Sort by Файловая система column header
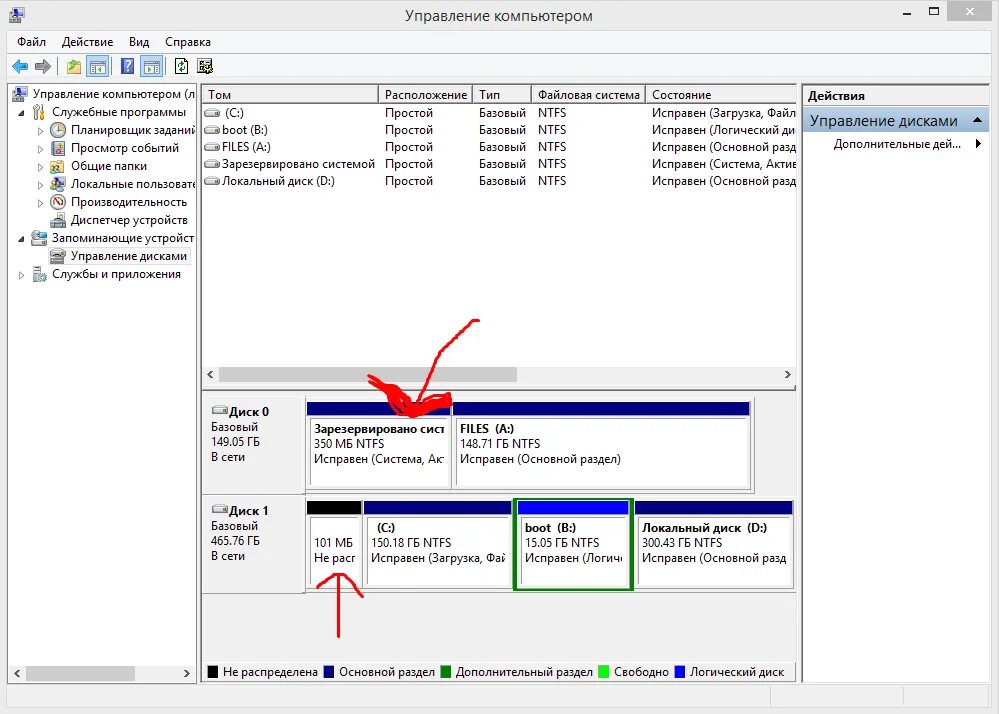 coord(588,94)
